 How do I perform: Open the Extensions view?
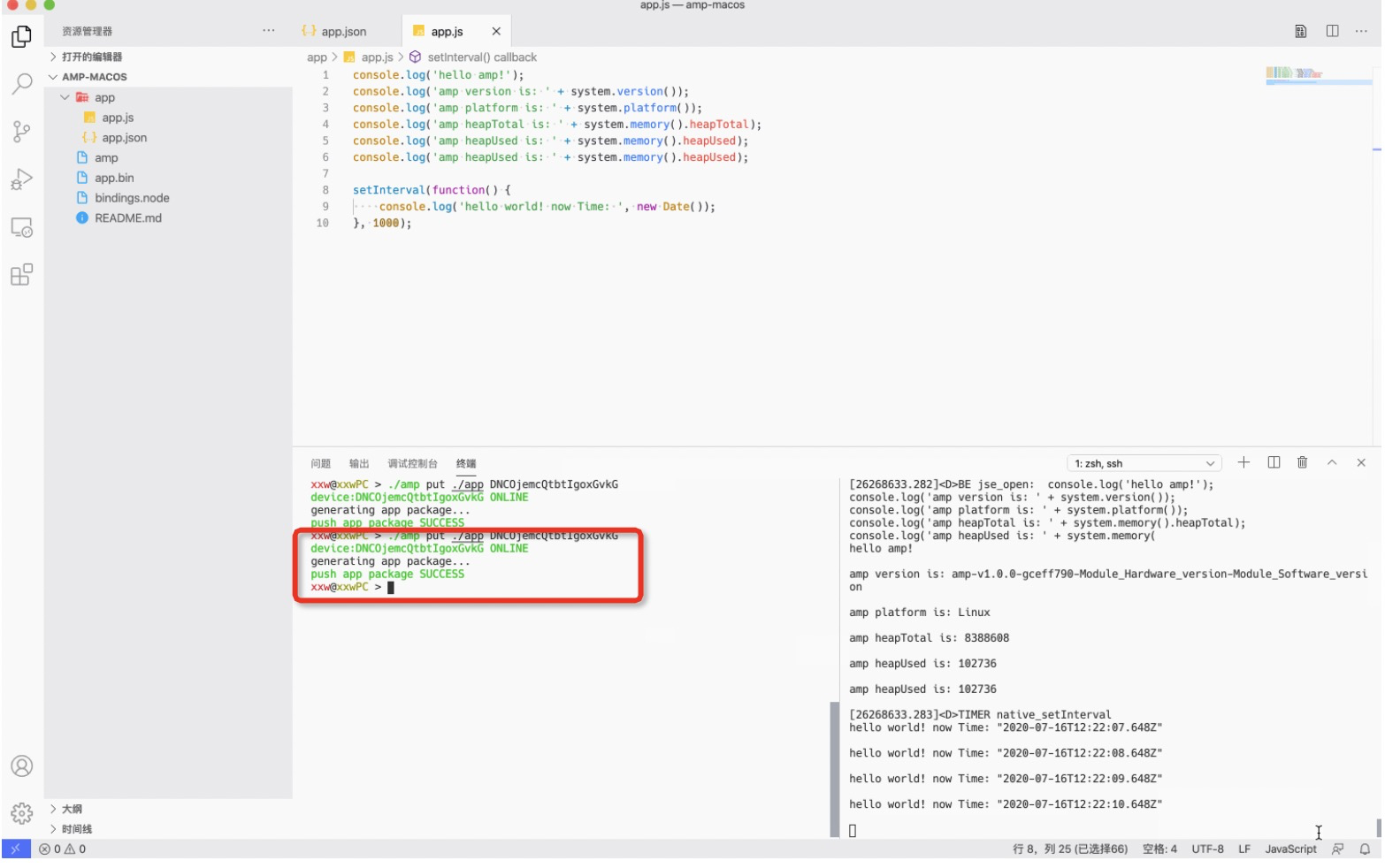21,275
